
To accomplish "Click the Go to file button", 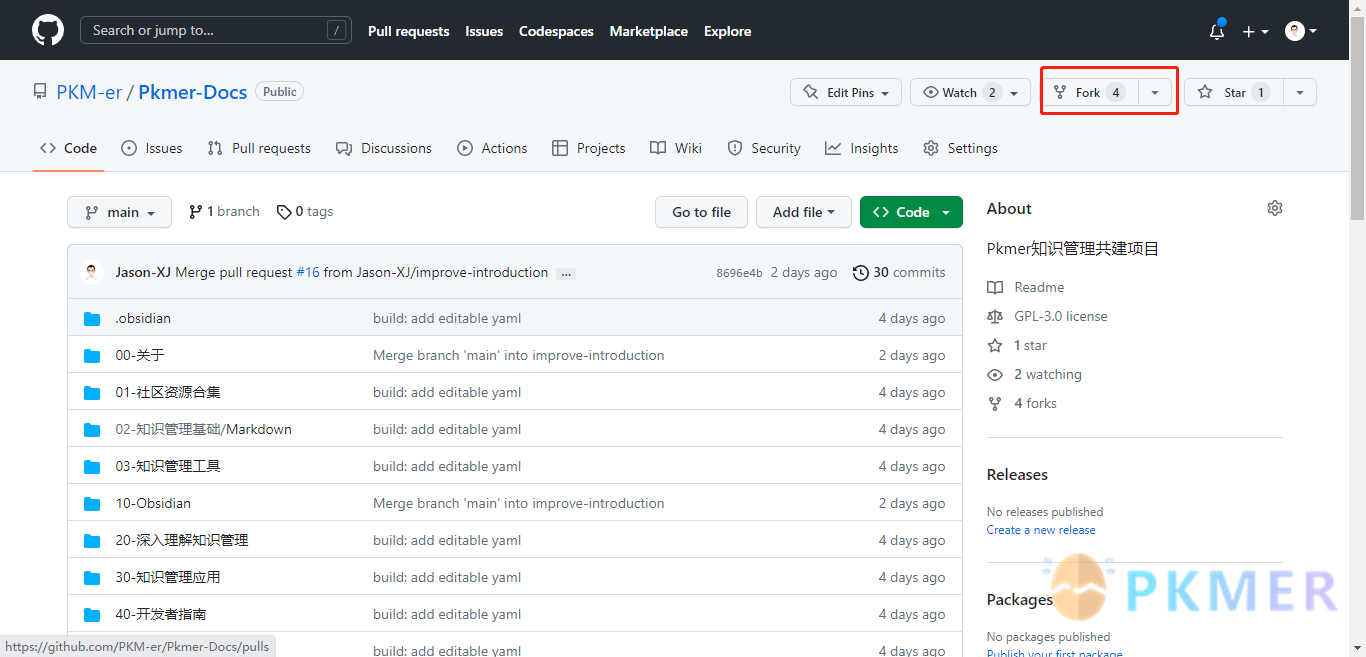I will tap(701, 212).
